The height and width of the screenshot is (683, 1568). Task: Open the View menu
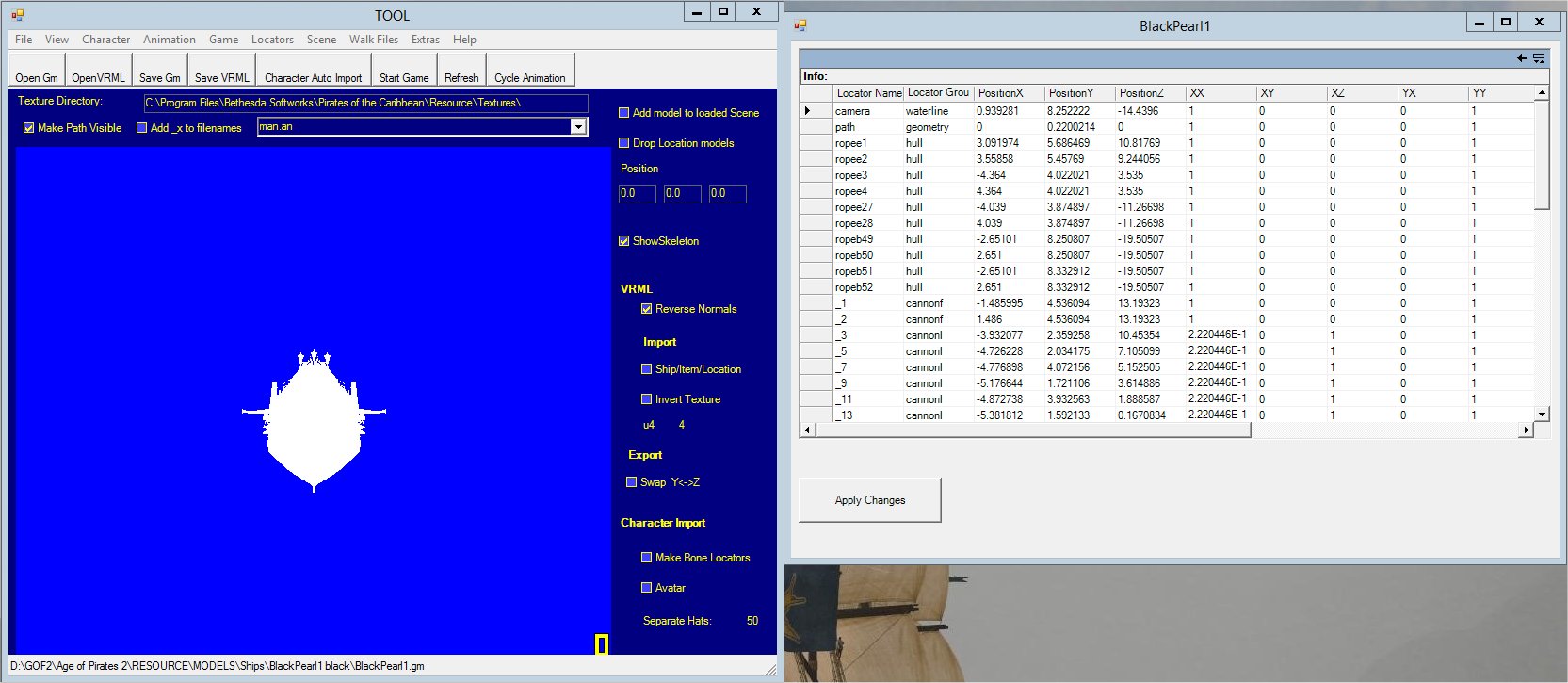pyautogui.click(x=57, y=40)
